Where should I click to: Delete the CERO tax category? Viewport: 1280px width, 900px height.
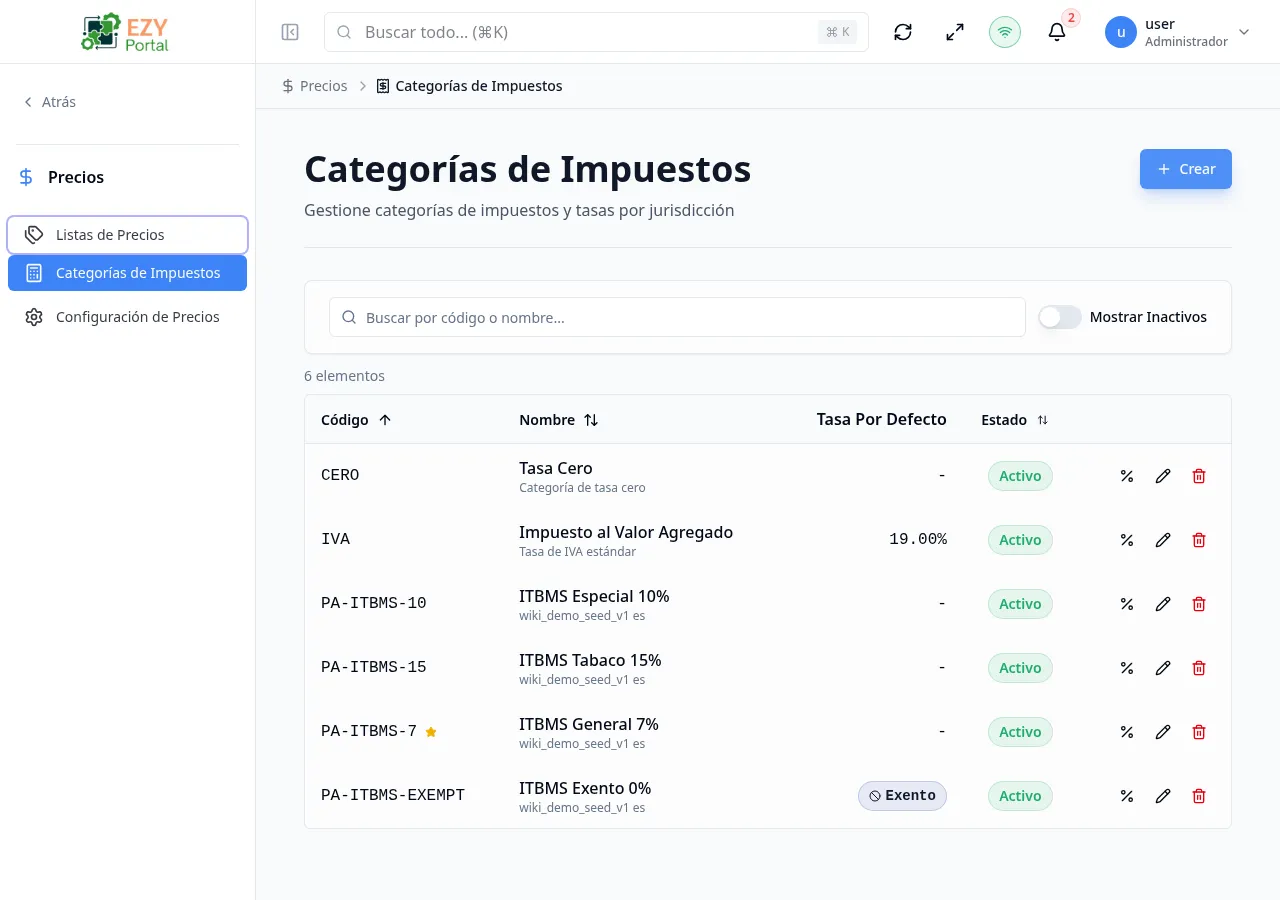pos(1199,476)
